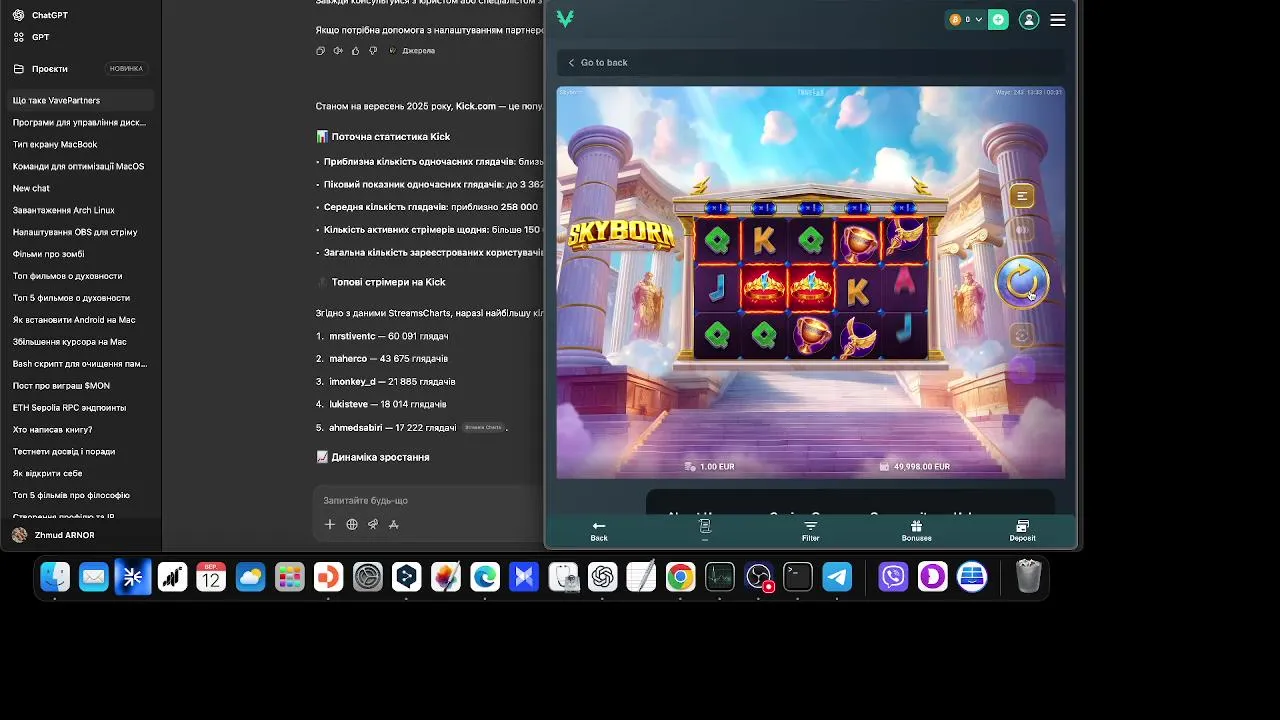Image resolution: width=1280 pixels, height=720 pixels.
Task: Open chat 'Що таке VavePartners'
Action: 80,100
